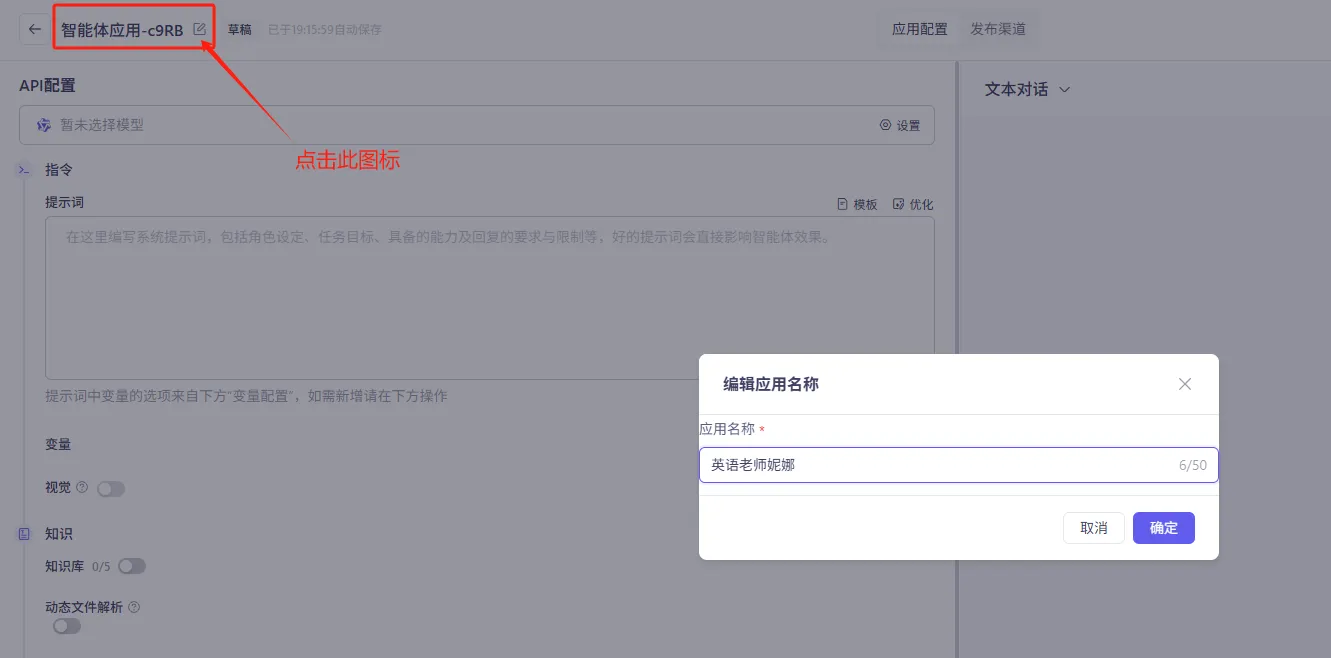The height and width of the screenshot is (658, 1331).
Task: Click the model icon in API配置 field
Action: (x=44, y=125)
